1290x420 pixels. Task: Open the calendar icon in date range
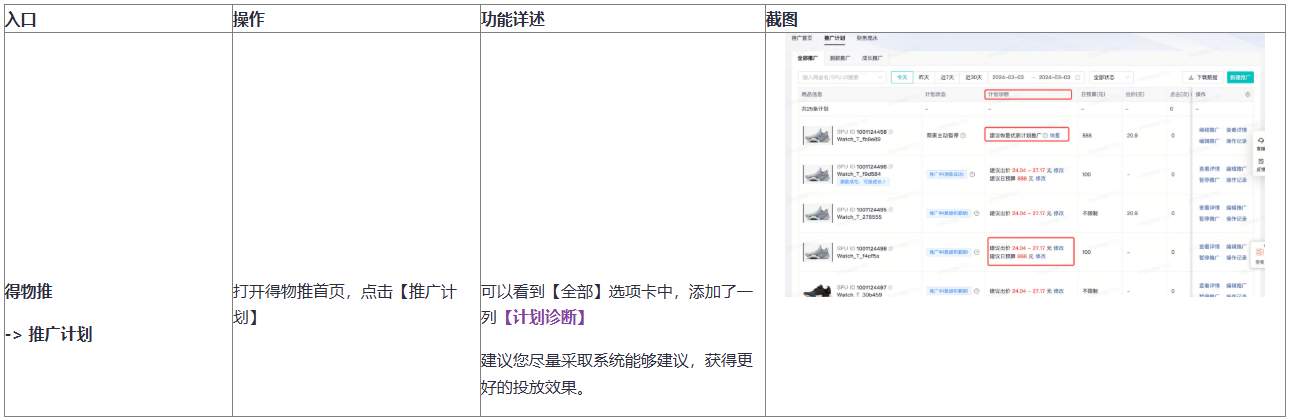[1077, 77]
